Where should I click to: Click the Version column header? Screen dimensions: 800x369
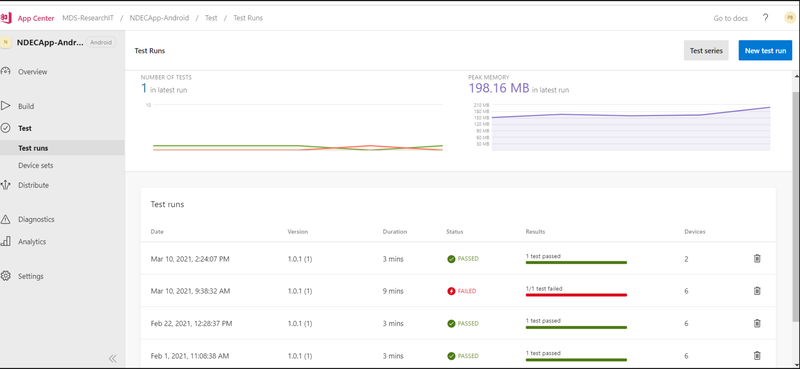tap(298, 232)
